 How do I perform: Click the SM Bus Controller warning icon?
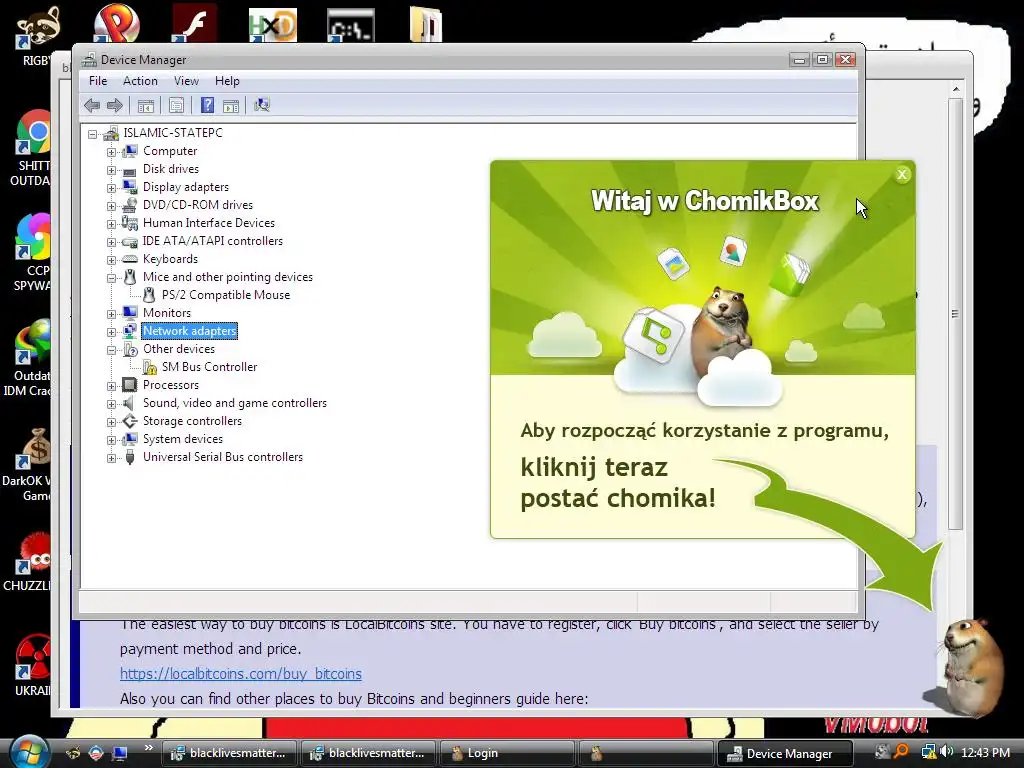[x=150, y=368]
